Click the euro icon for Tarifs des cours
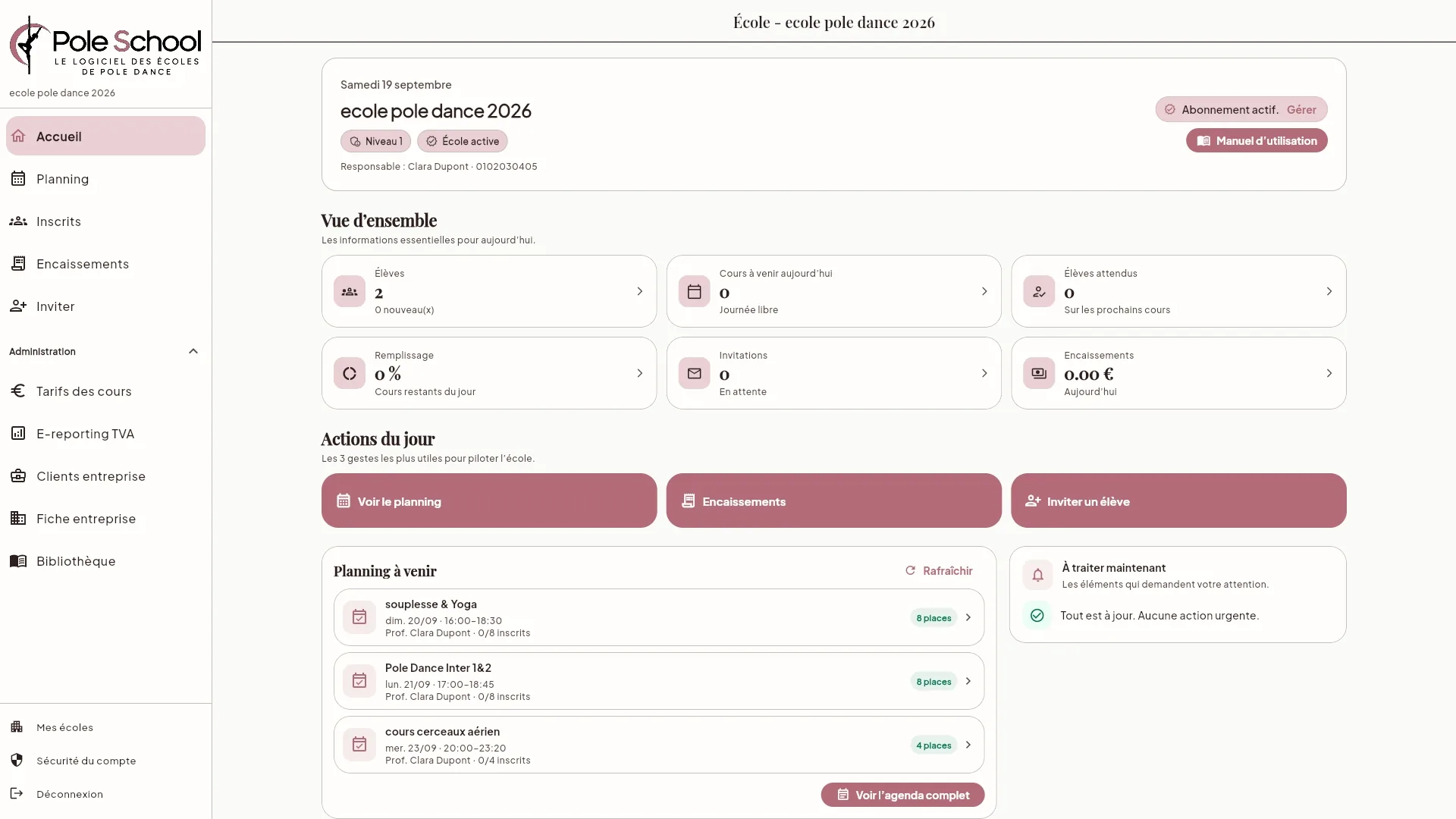The image size is (1456, 819). click(18, 391)
